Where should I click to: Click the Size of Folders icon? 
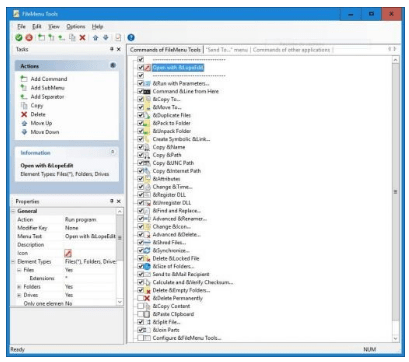coord(147,266)
